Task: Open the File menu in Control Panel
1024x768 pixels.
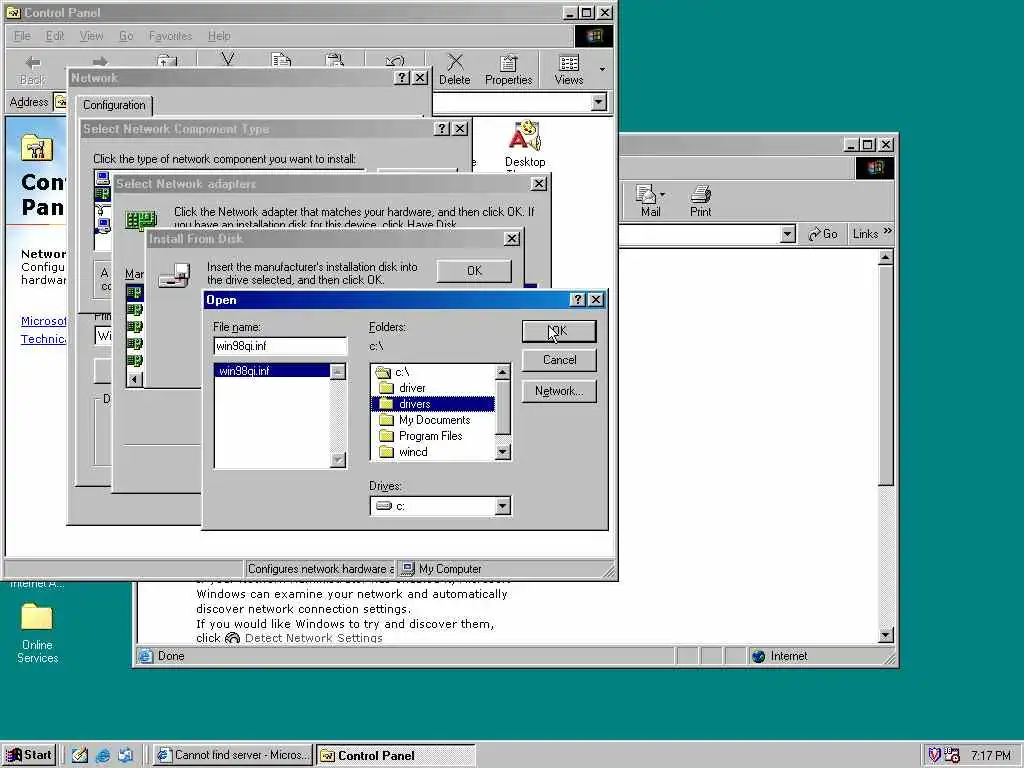Action: [x=22, y=36]
